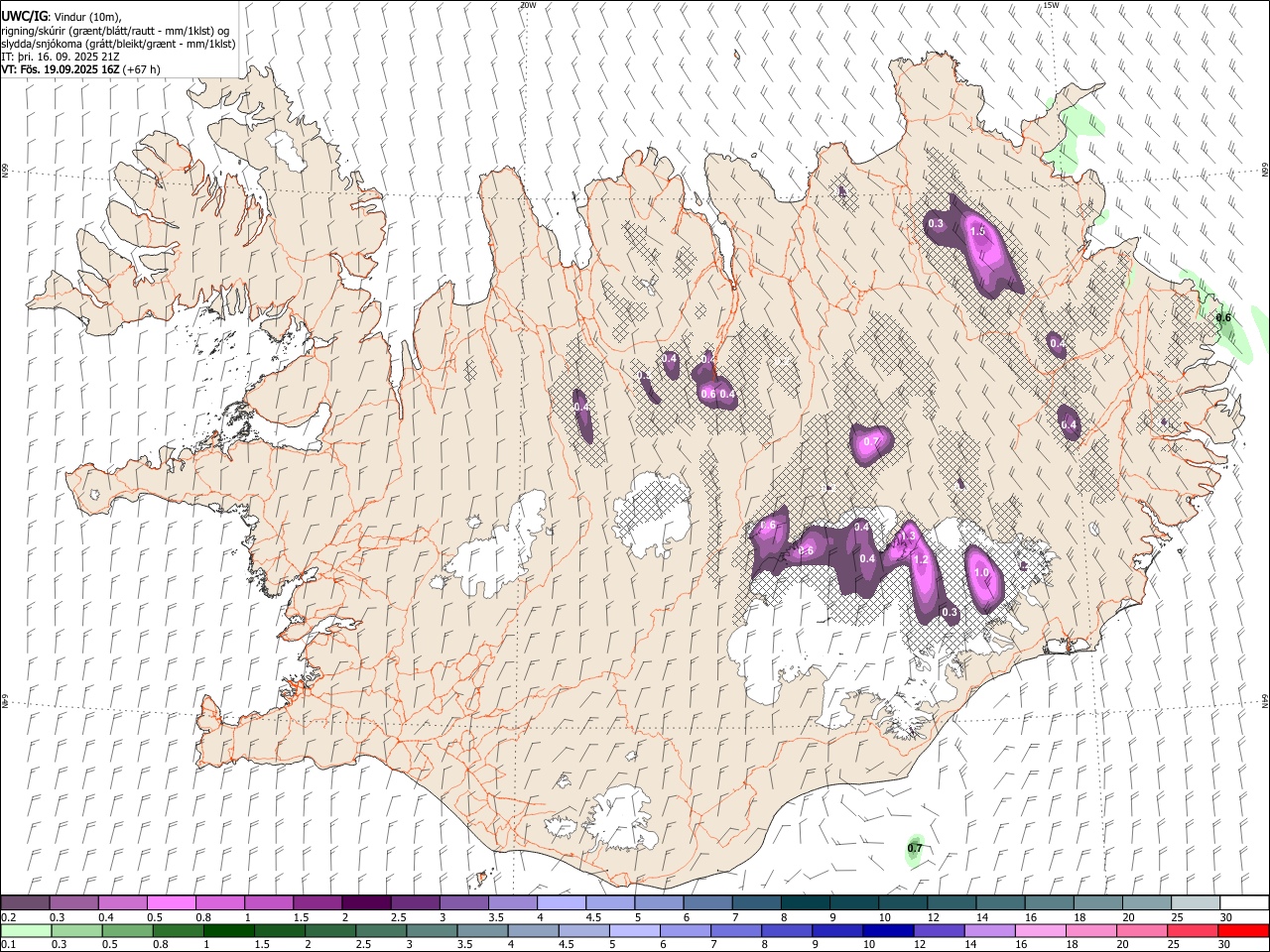Click the 0.3 light green rain swatch

75,930
